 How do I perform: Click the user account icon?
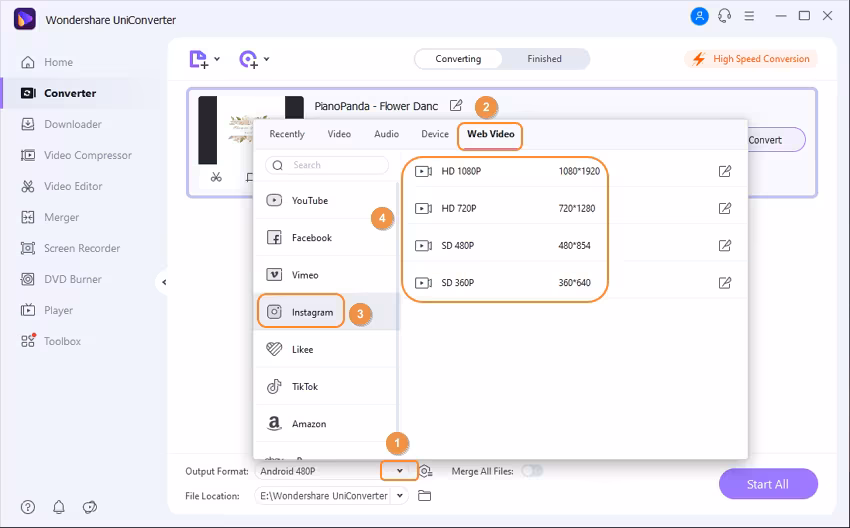699,16
